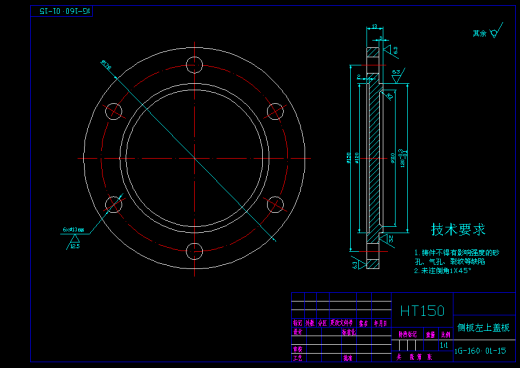The height and width of the screenshot is (368, 520).
Task: Click the part name 侧板左上盖板
Action: tap(483, 328)
